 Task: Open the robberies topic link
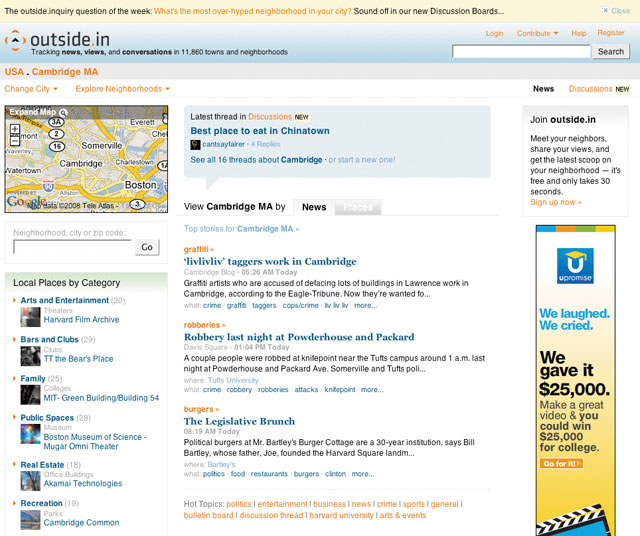[x=204, y=325]
